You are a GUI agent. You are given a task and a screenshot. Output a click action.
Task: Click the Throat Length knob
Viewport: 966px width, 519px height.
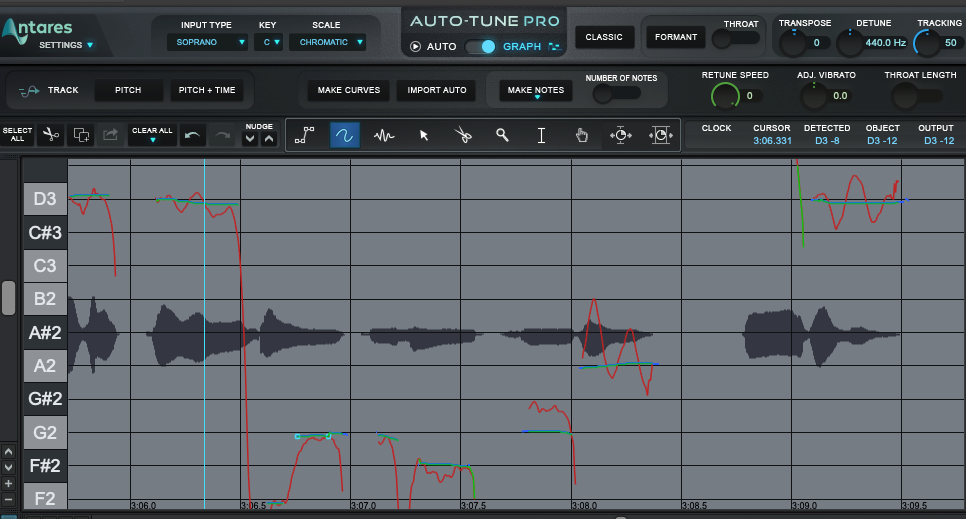(x=905, y=96)
